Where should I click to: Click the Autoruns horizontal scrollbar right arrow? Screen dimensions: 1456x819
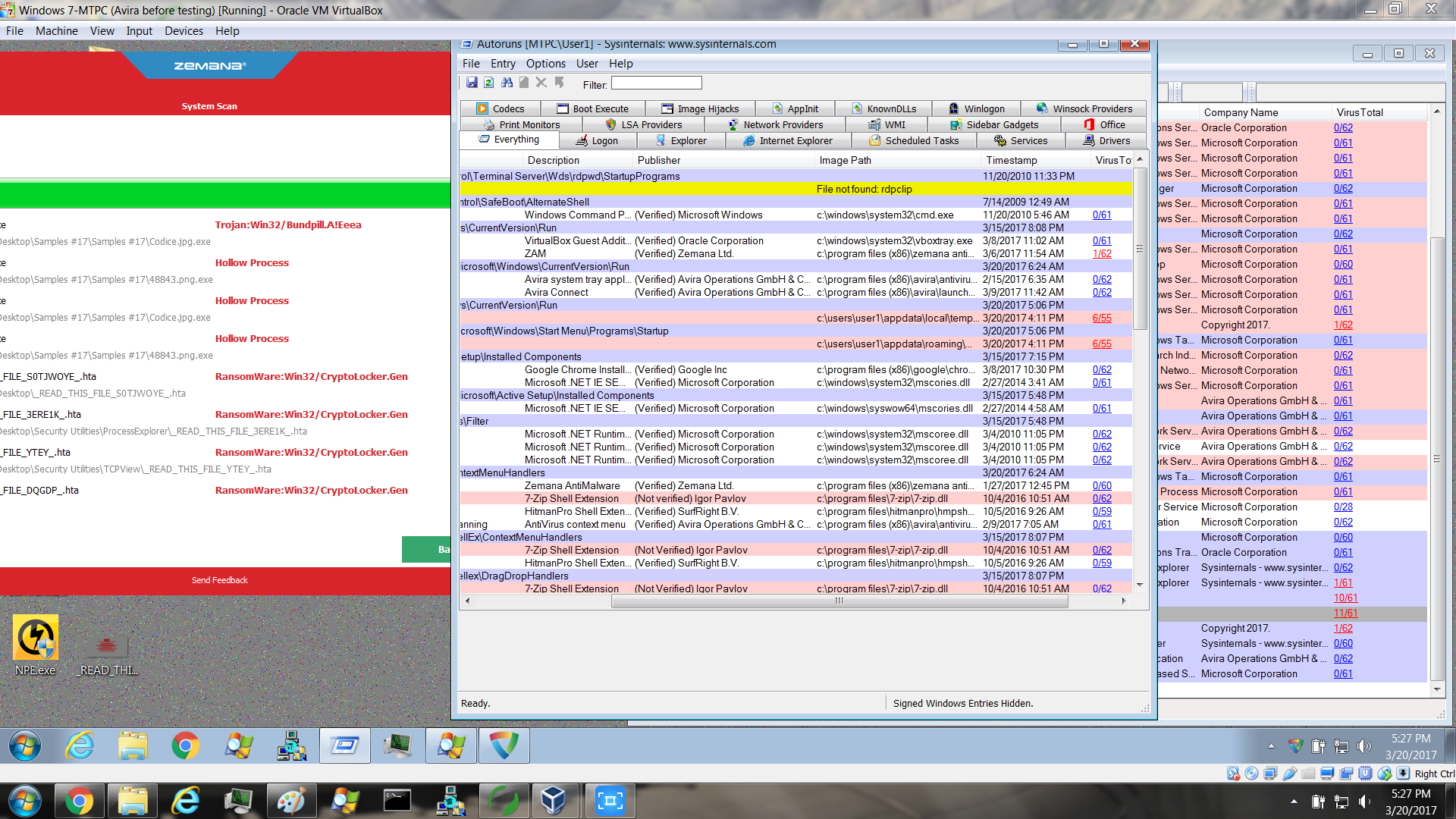[x=1123, y=601]
